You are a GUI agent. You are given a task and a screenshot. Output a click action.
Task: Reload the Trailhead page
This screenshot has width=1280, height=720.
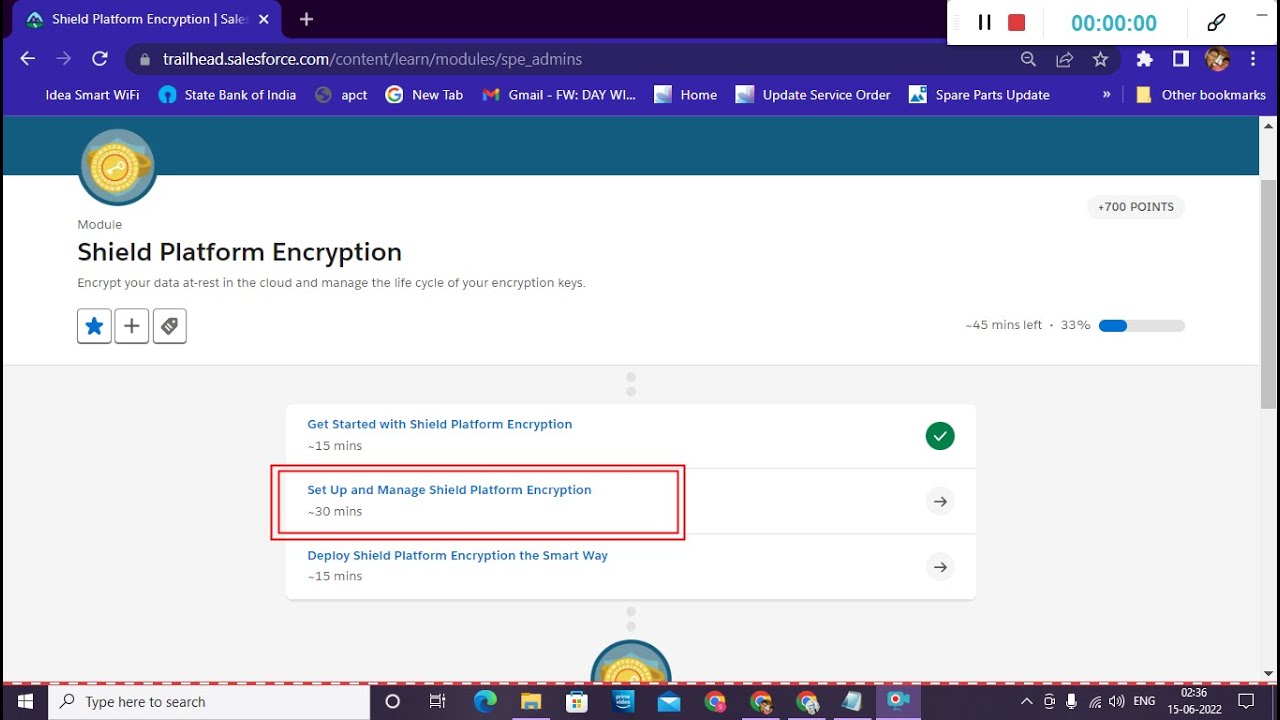[100, 59]
